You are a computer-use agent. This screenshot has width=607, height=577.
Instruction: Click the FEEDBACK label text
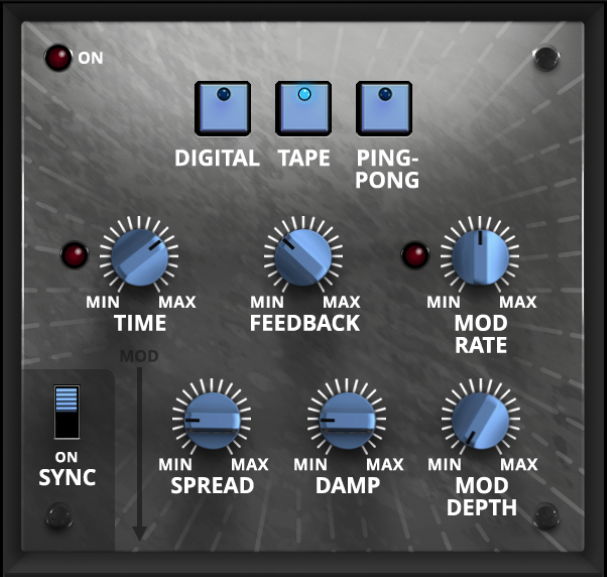305,323
